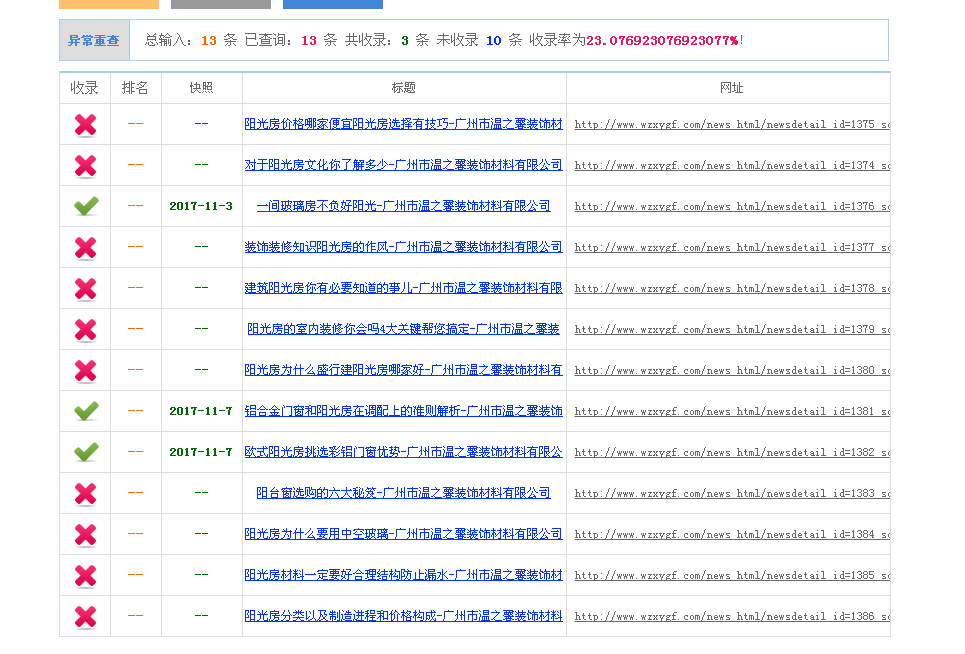Click the green checkmark in the 2017-11-3 row
The height and width of the screenshot is (654, 965).
click(x=85, y=206)
